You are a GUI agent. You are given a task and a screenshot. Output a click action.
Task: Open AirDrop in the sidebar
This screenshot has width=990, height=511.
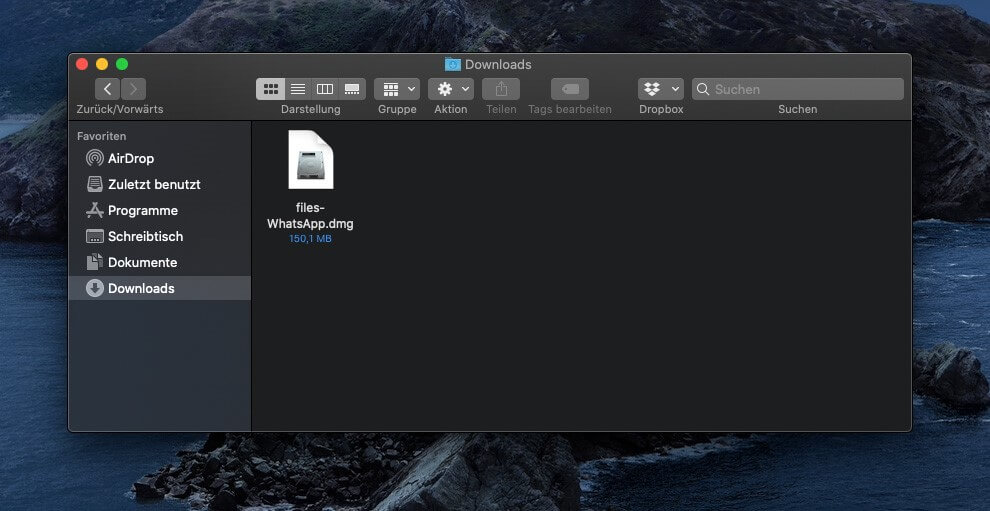pos(159,158)
